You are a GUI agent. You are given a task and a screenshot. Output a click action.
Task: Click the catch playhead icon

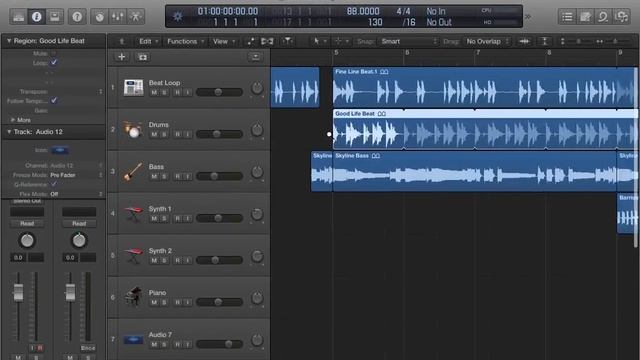(288, 41)
